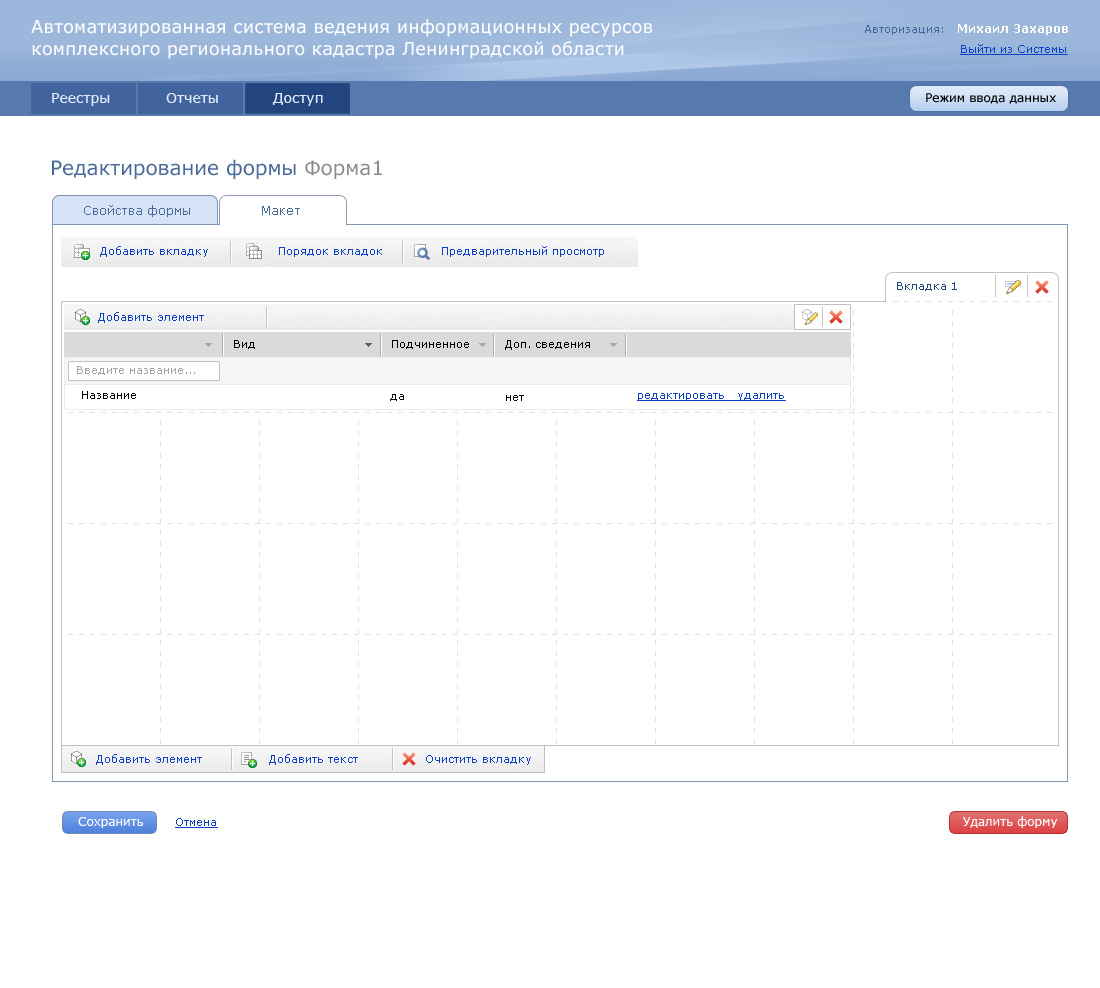Screen dimensions: 1100x988
Task: Expand the 'Вид' column dropdown arrow
Action: pos(368,345)
